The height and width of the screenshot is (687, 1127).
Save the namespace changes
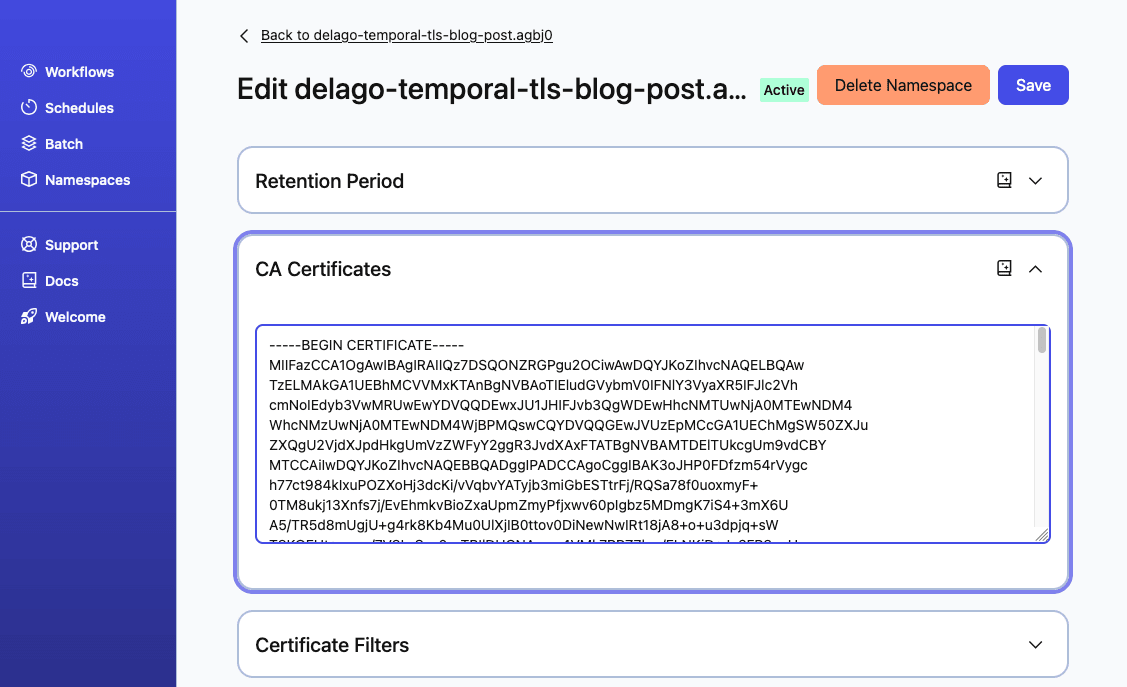click(x=1033, y=85)
